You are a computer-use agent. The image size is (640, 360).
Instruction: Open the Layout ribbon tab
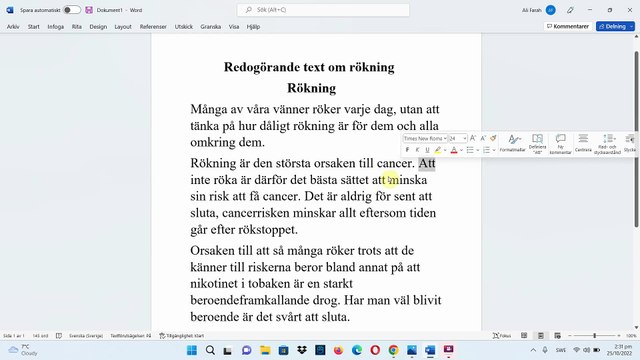(x=123, y=27)
